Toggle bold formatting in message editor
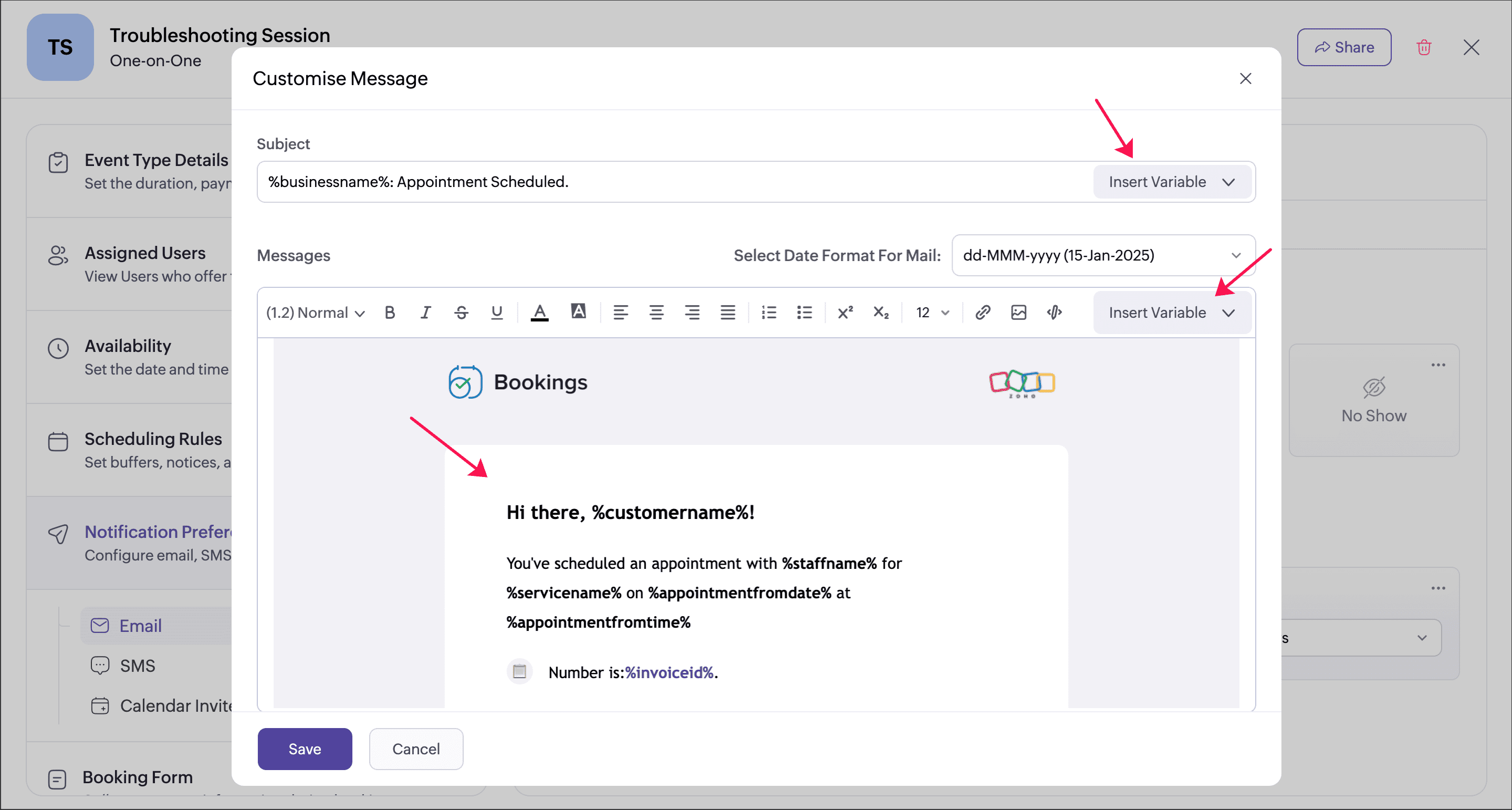Screen dimensions: 1512x810 click(390, 312)
